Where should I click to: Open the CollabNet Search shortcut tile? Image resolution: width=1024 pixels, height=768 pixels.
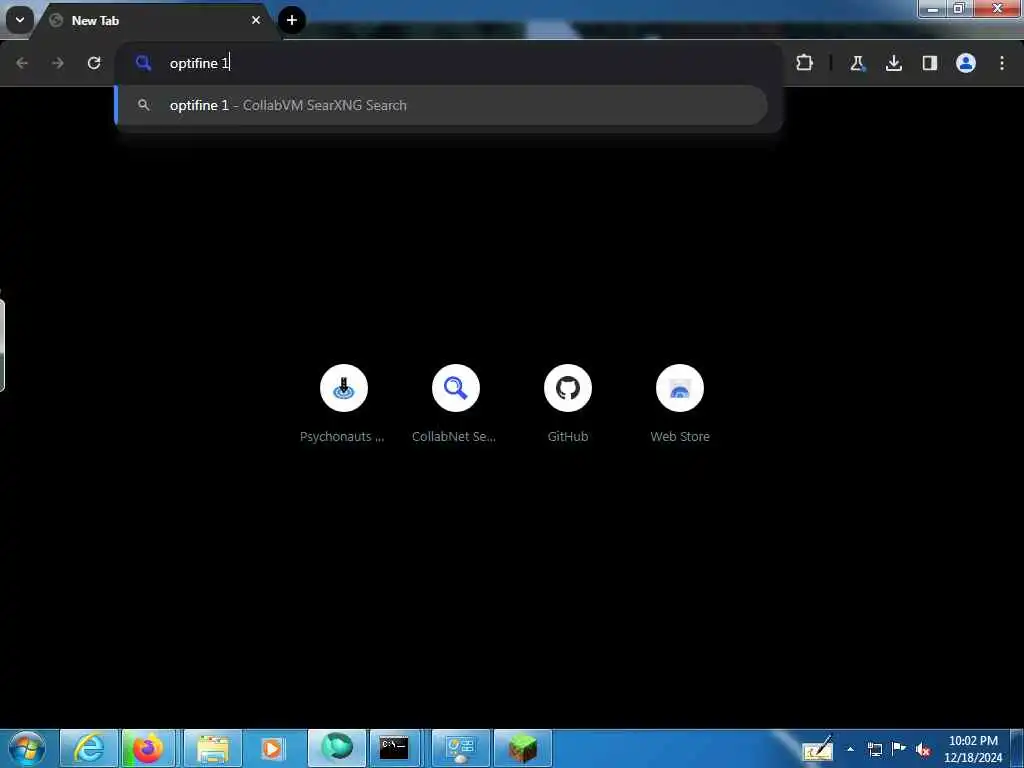(455, 404)
